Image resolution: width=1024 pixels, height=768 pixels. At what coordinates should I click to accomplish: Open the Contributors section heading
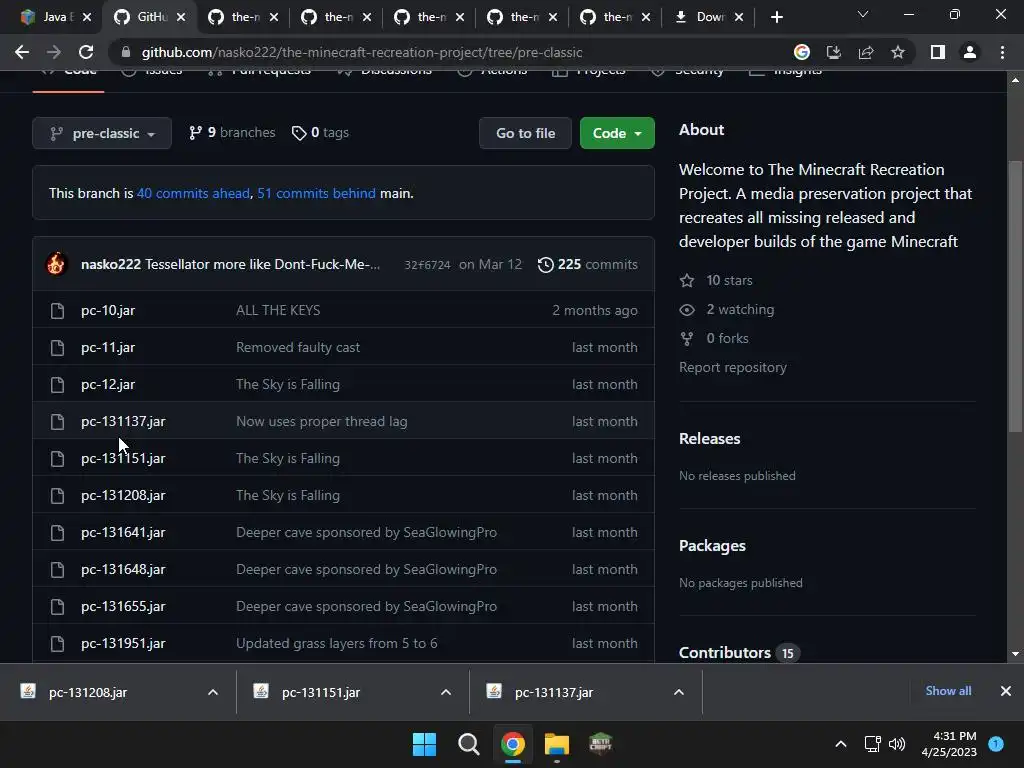pyautogui.click(x=725, y=653)
